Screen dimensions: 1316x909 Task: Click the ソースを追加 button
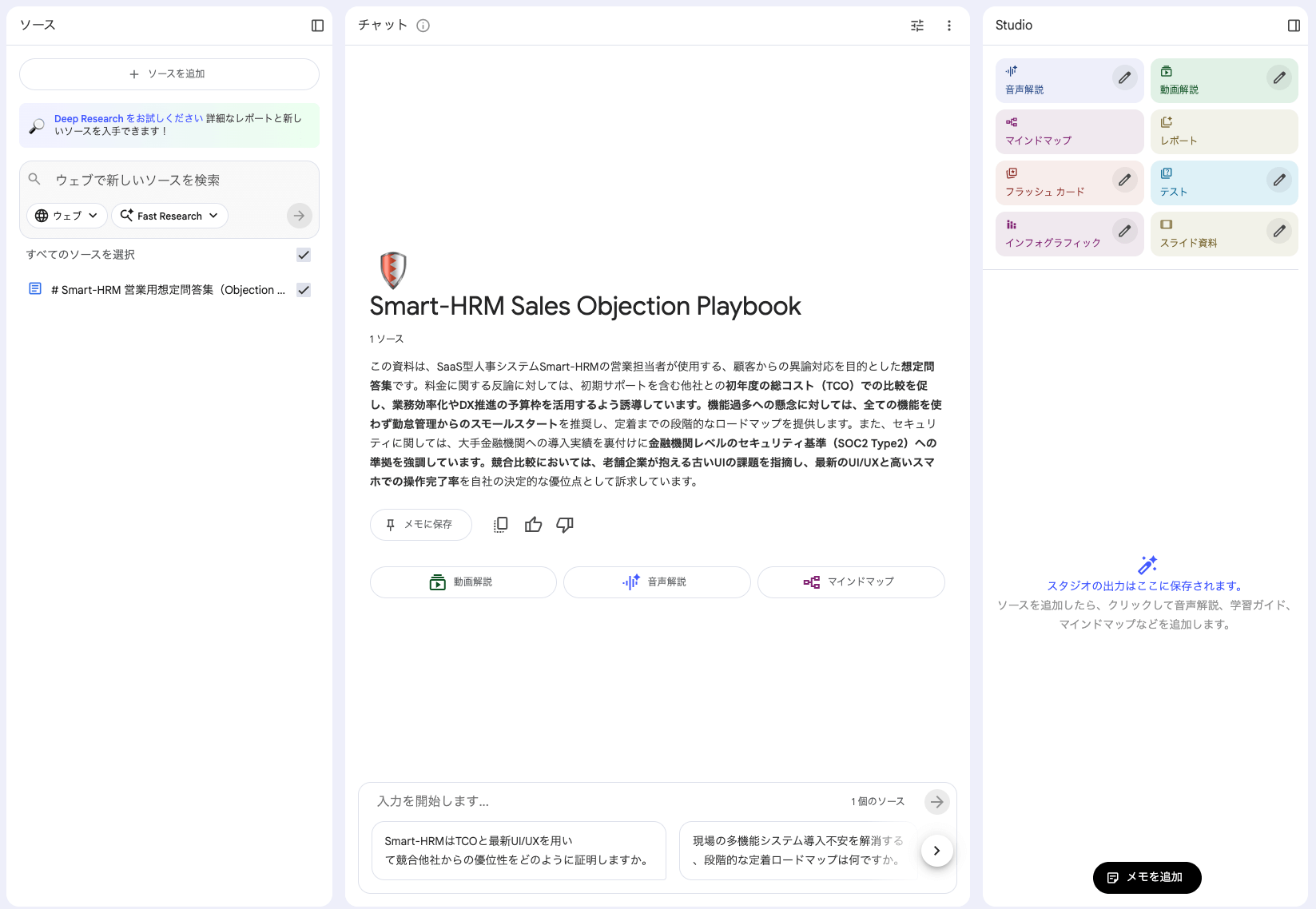tap(169, 73)
